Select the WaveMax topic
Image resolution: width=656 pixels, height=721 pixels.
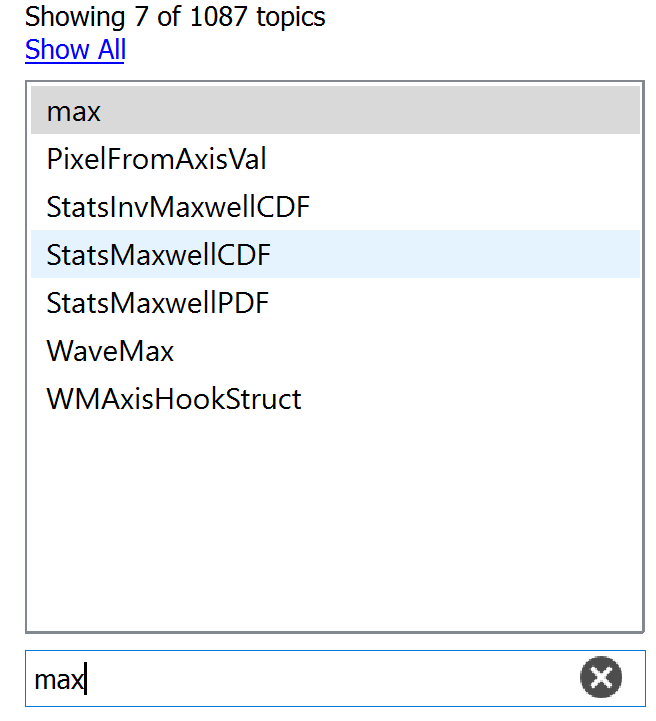pyautogui.click(x=335, y=350)
